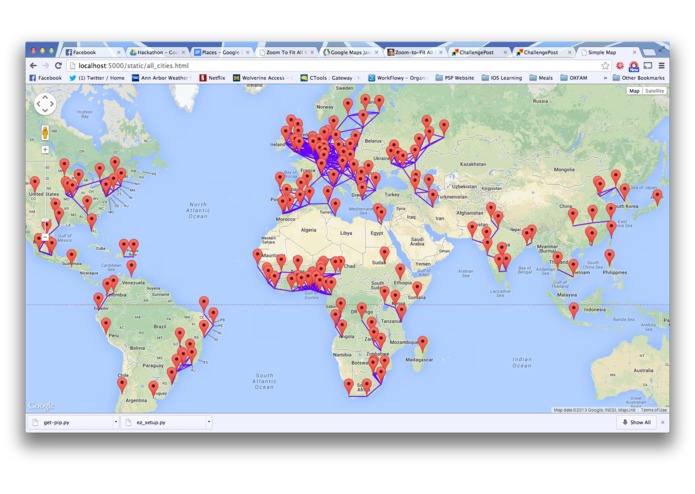Click the extension icon with New badge
The width and height of the screenshot is (695, 494).
point(634,66)
